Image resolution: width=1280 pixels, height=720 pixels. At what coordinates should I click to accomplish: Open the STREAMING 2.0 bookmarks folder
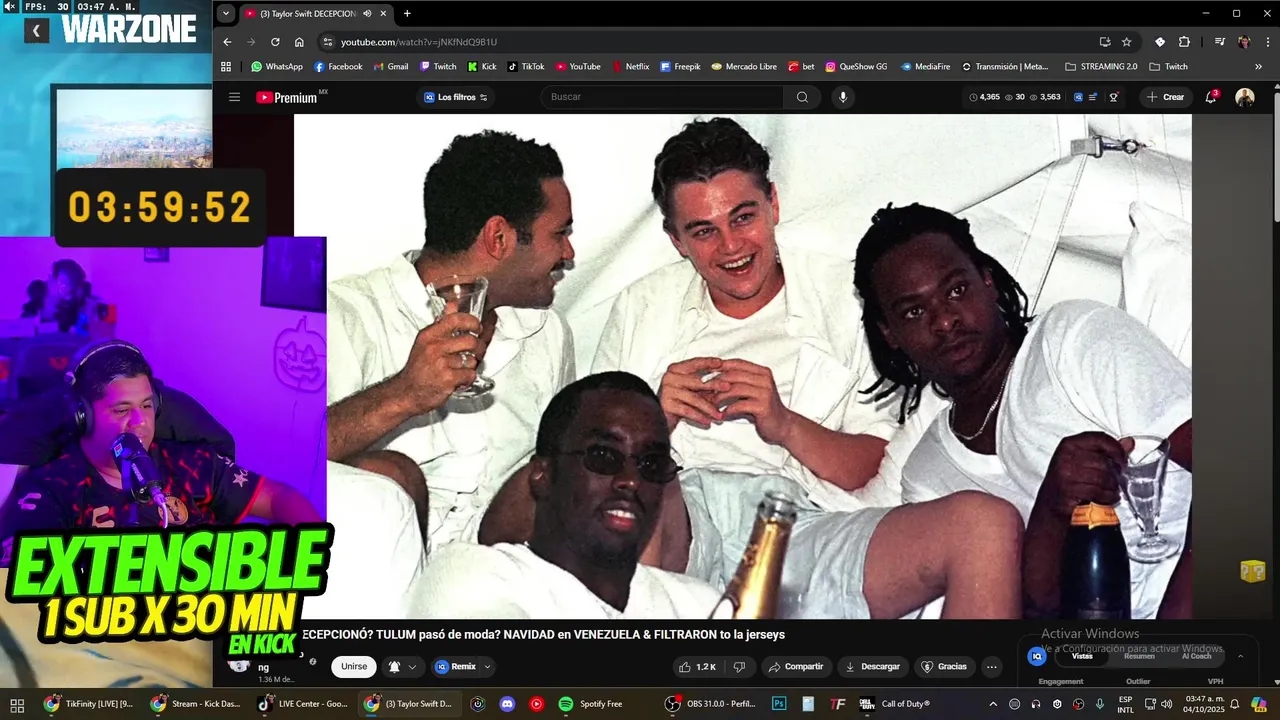tap(1101, 67)
